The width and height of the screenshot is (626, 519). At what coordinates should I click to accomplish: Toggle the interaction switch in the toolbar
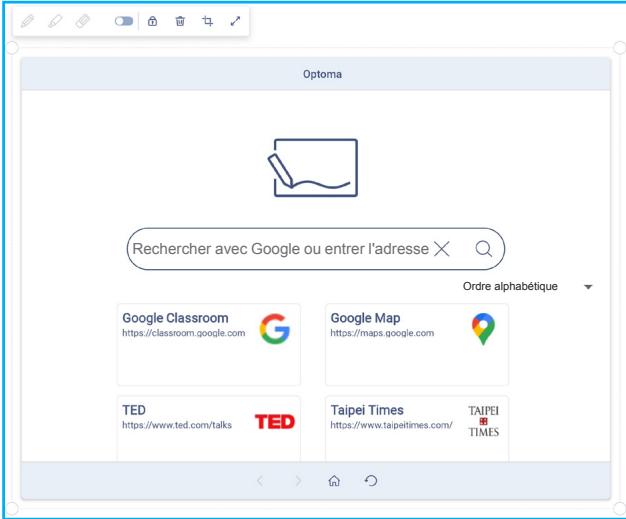pos(124,21)
